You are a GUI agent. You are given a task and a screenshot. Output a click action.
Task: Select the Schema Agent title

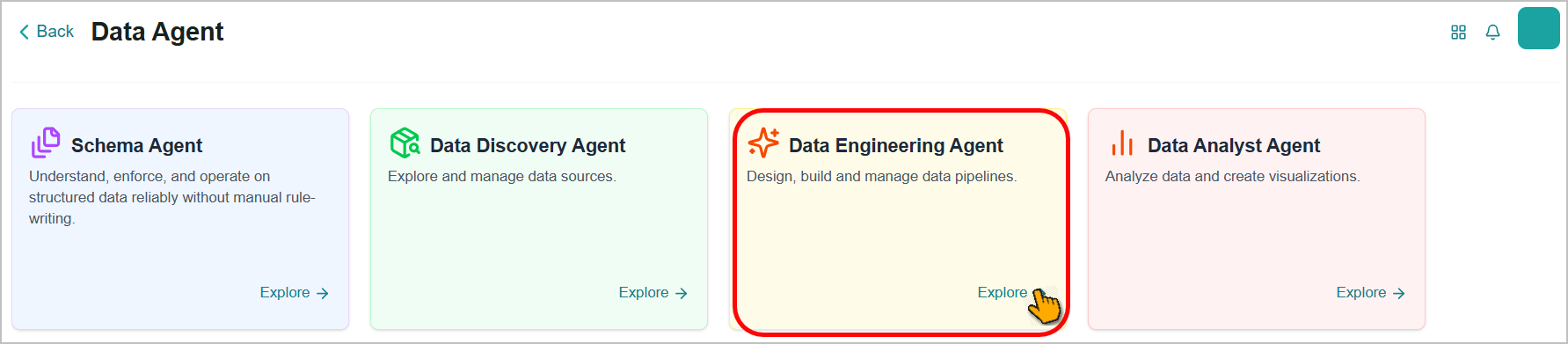(136, 145)
